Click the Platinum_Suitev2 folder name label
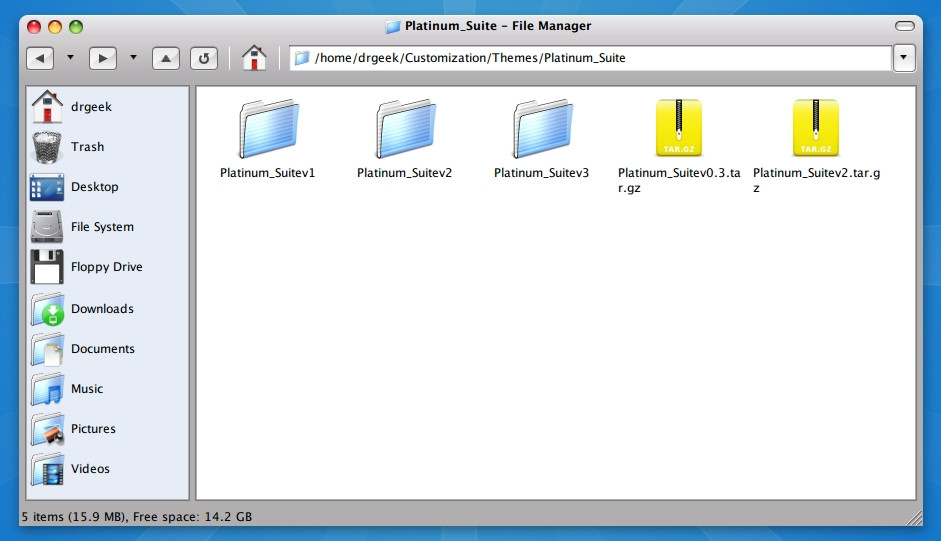This screenshot has height=541, width=941. coord(404,173)
